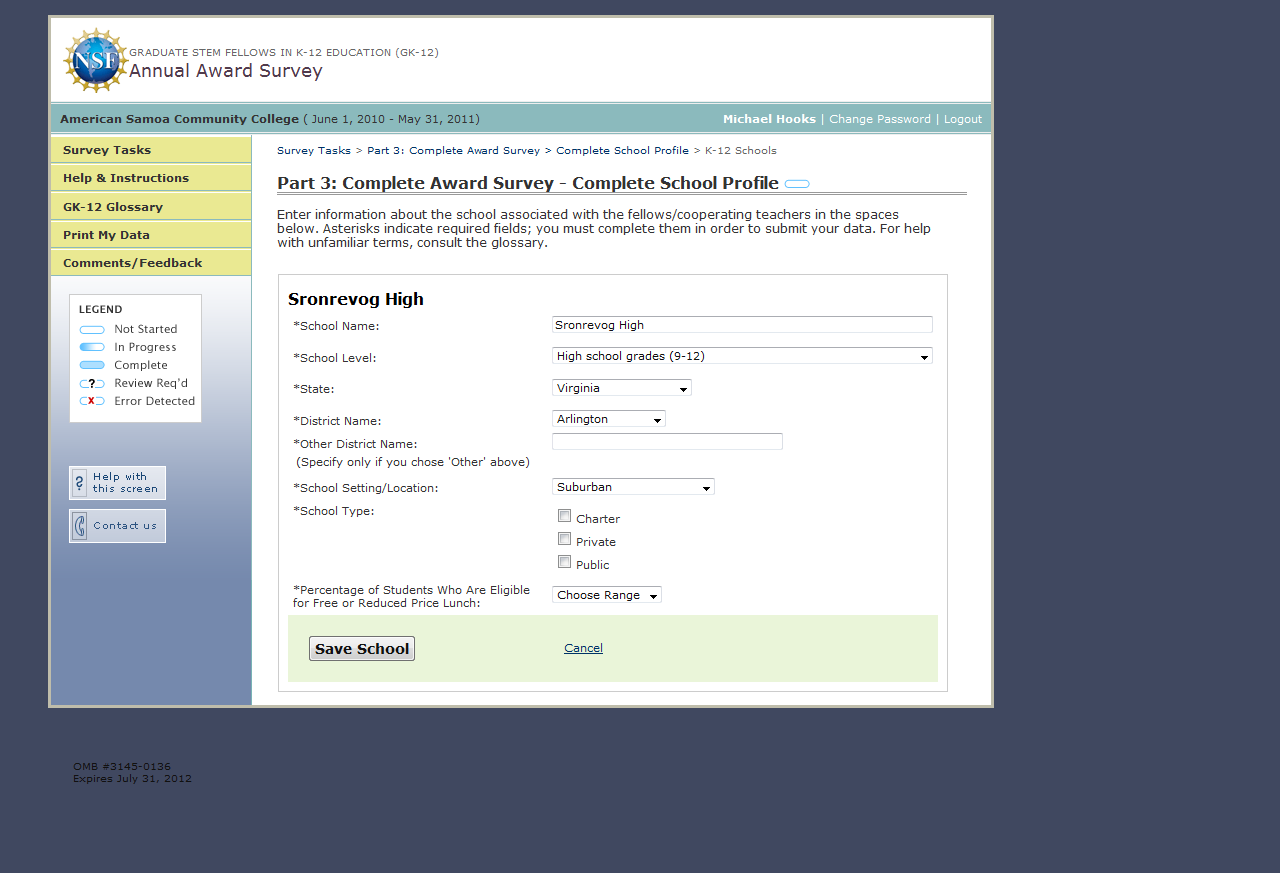Open GK-12 Glossary from the sidebar
This screenshot has width=1280, height=873.
(150, 207)
